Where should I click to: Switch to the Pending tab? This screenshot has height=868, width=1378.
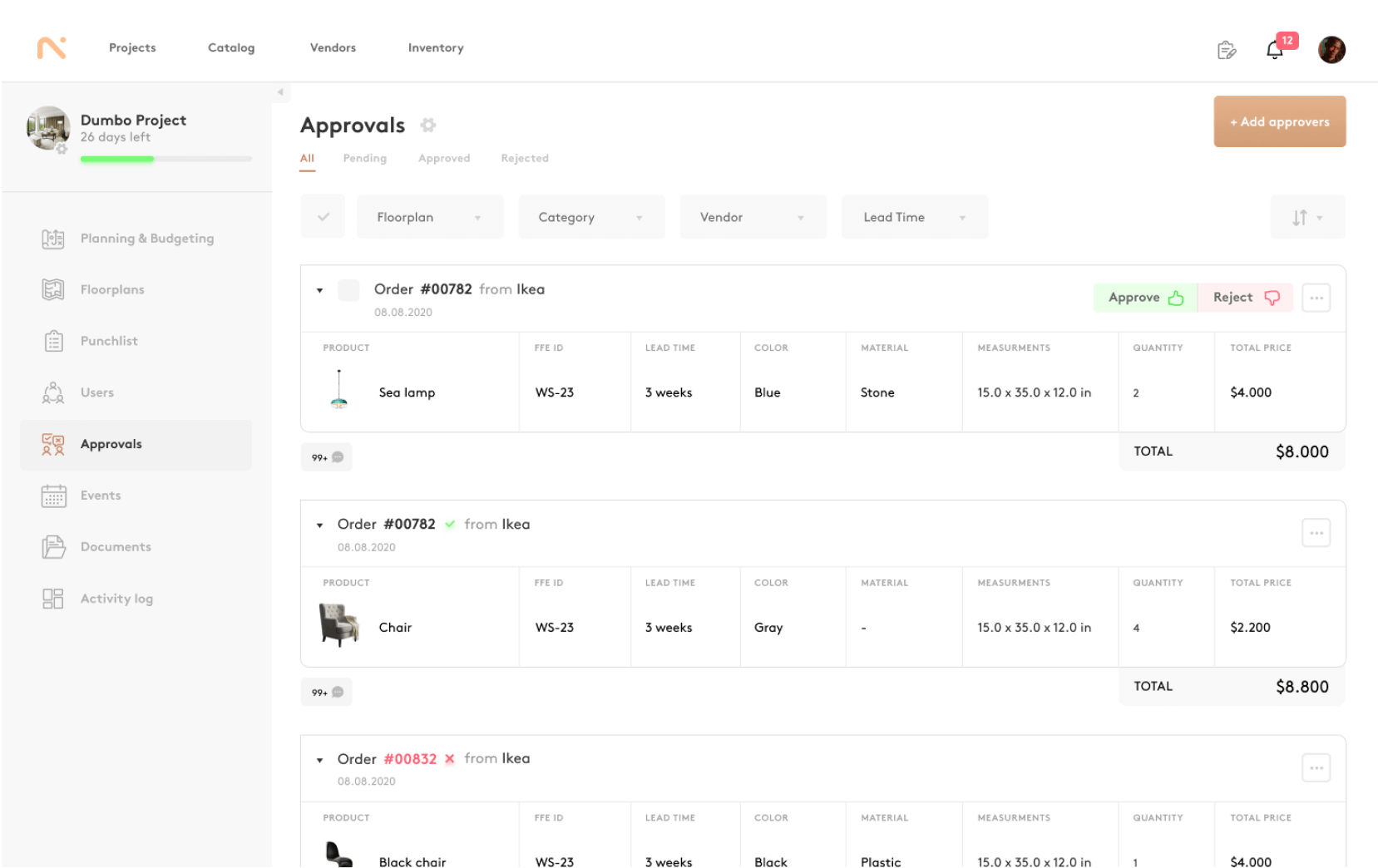[x=364, y=158]
